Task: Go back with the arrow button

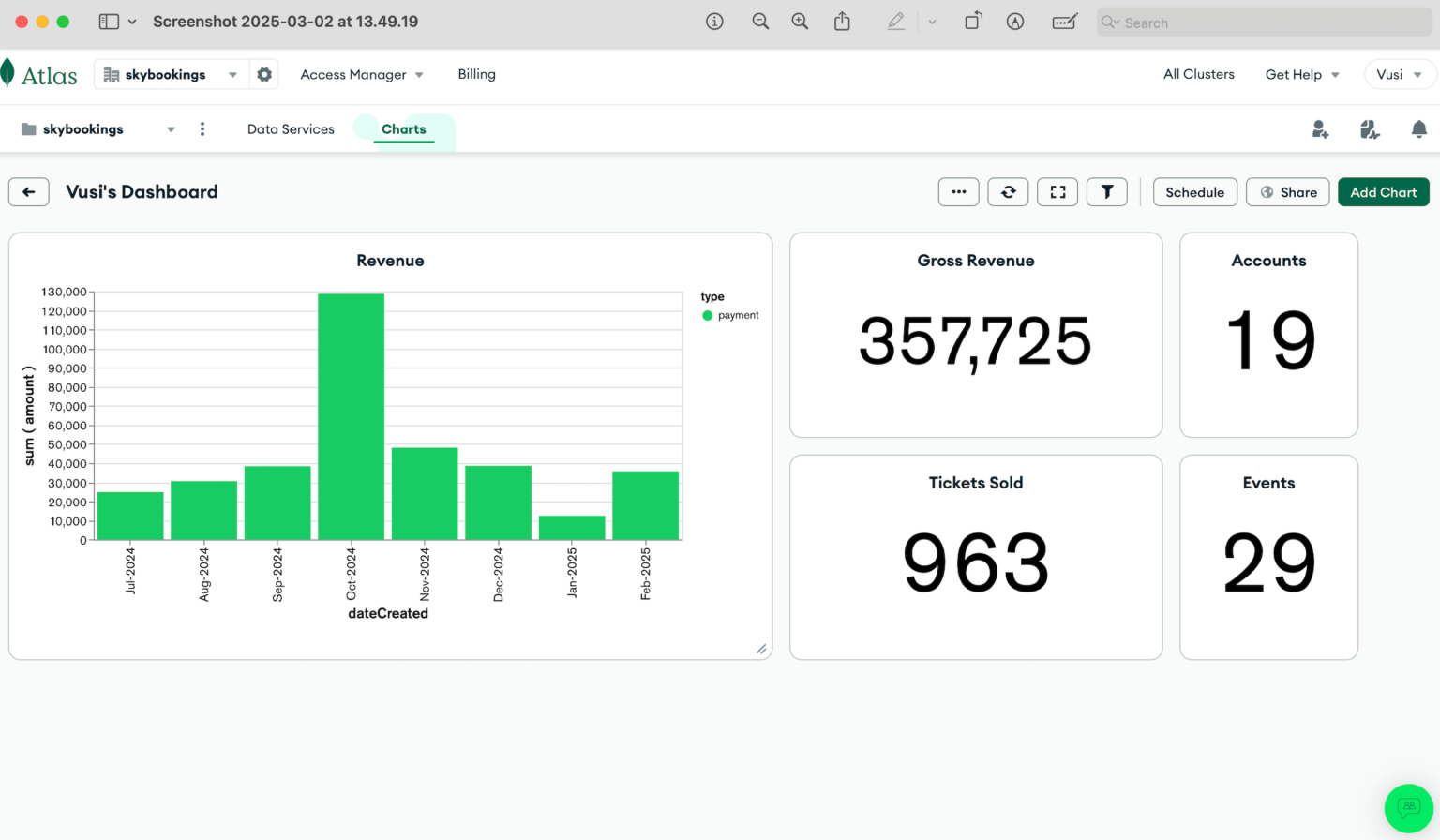Action: [29, 192]
